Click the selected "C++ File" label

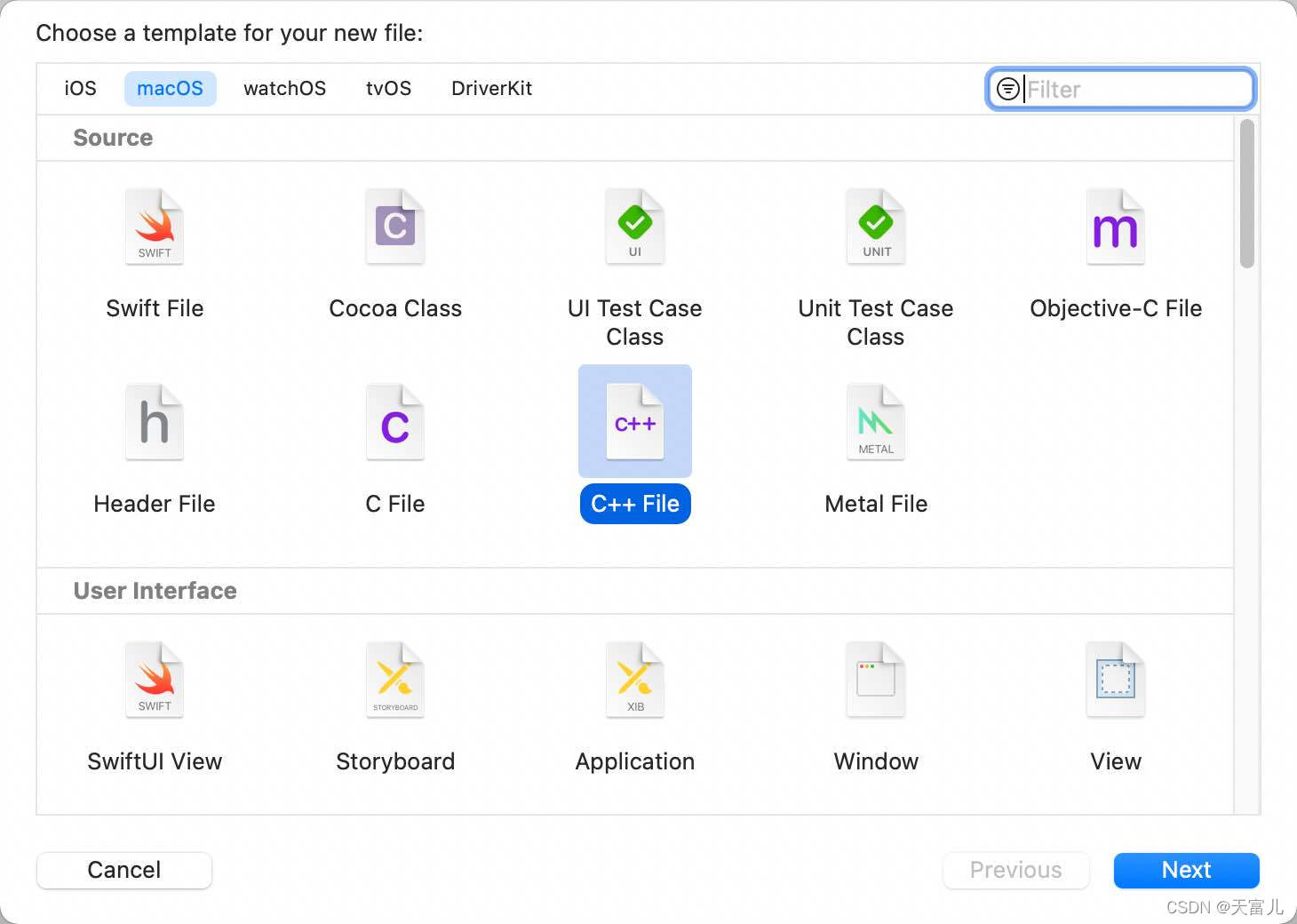tap(635, 504)
